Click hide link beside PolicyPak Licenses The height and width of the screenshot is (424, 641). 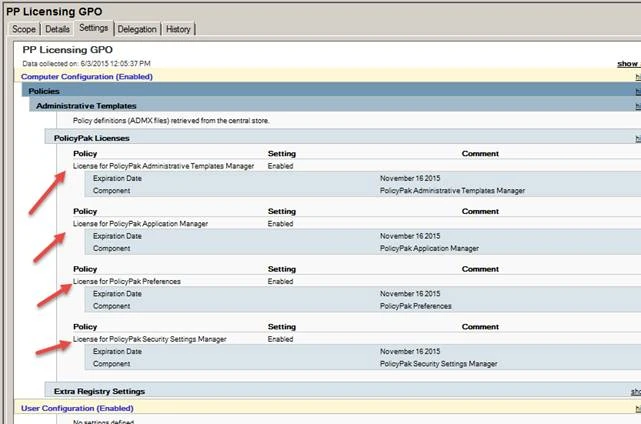pyautogui.click(x=637, y=138)
